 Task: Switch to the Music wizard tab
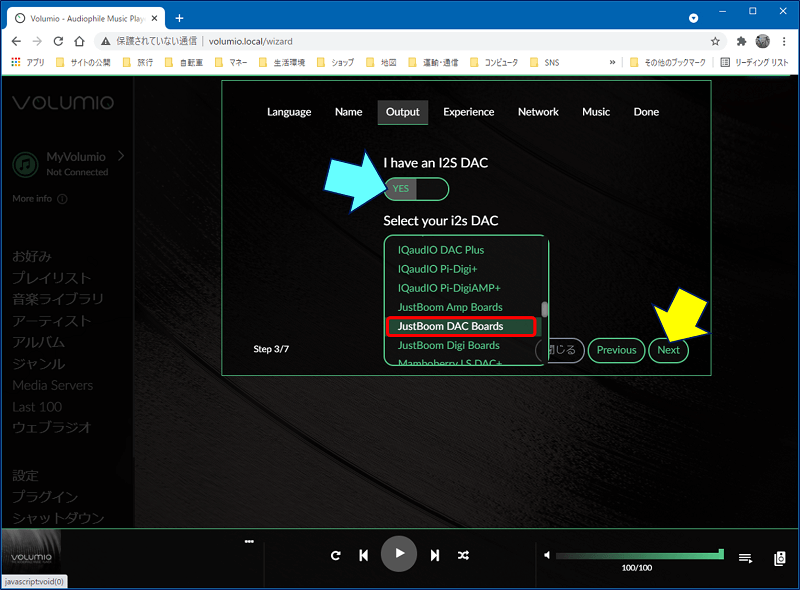tap(596, 112)
